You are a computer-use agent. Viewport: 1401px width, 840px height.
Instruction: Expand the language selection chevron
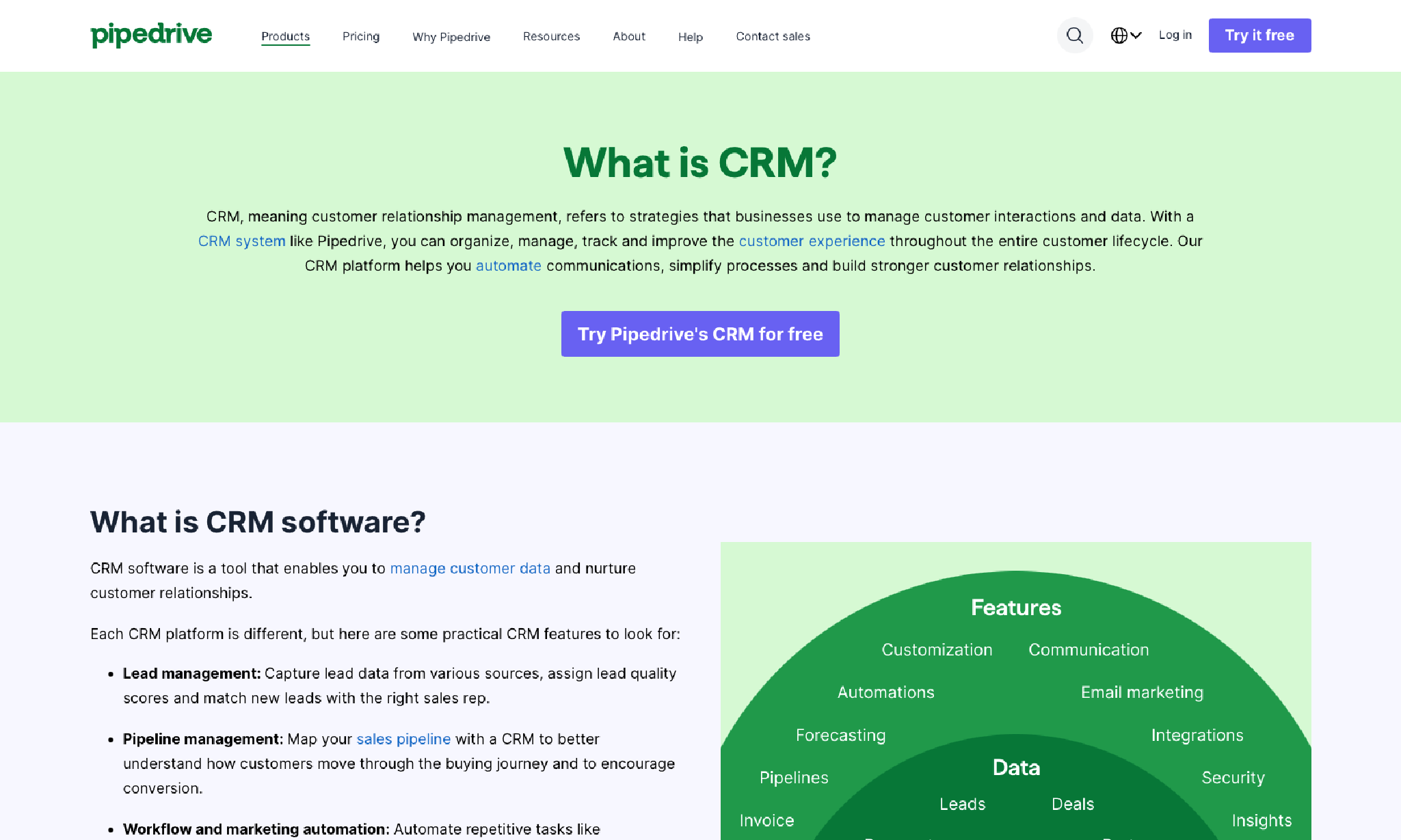click(1136, 35)
